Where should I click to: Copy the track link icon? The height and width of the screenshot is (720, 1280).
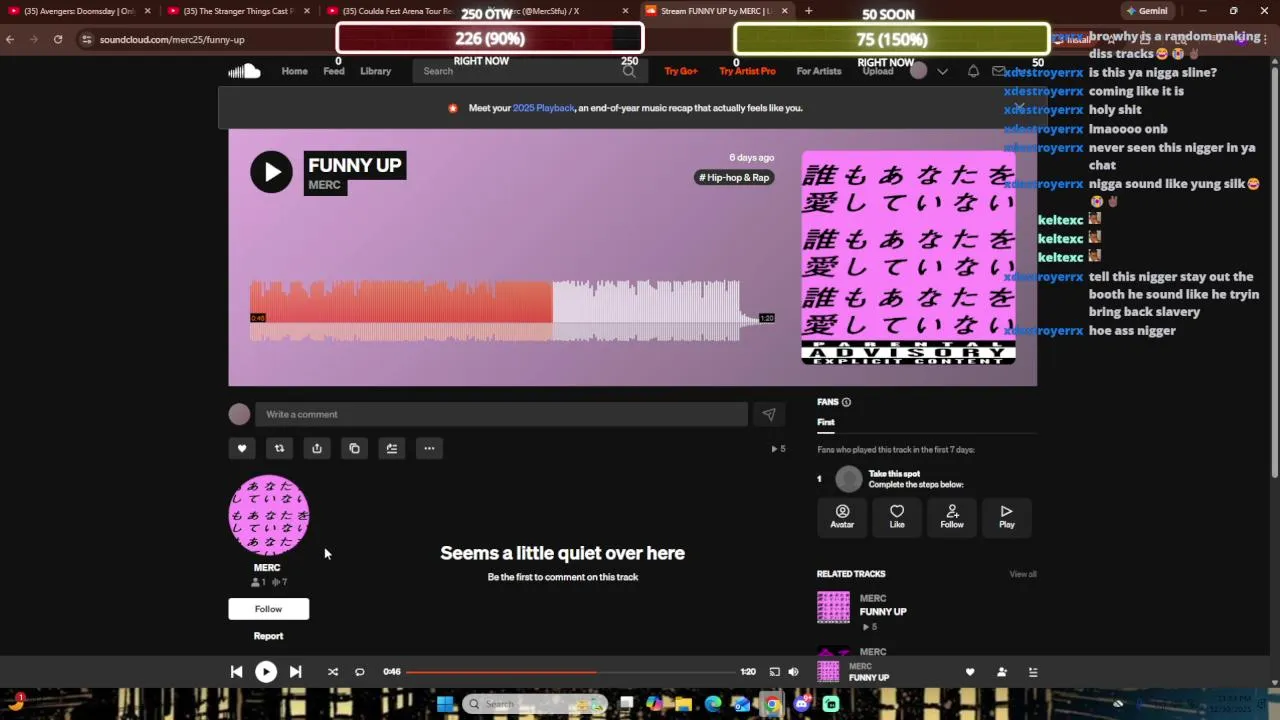coord(354,448)
